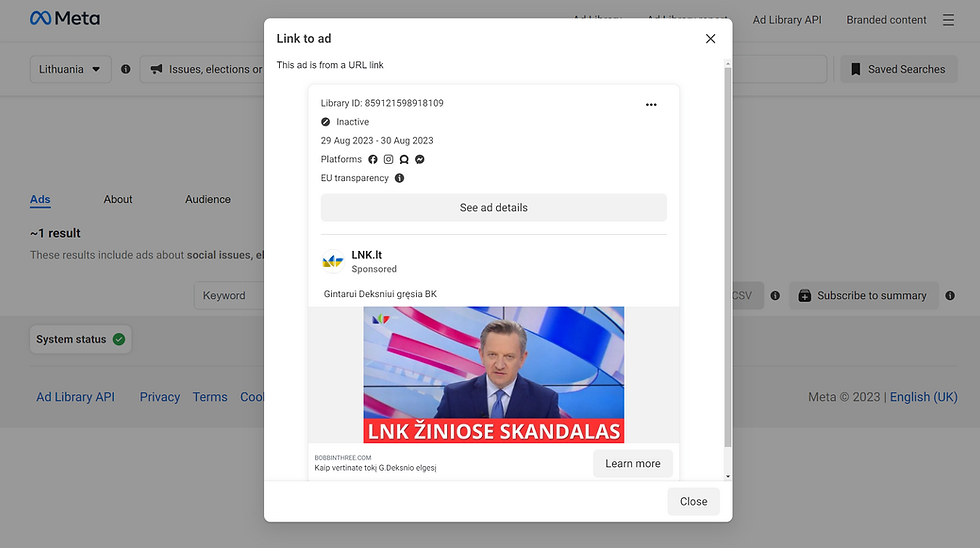Click info icon after Subscribe to summary
Viewport: 980px width, 548px height.
coord(950,296)
